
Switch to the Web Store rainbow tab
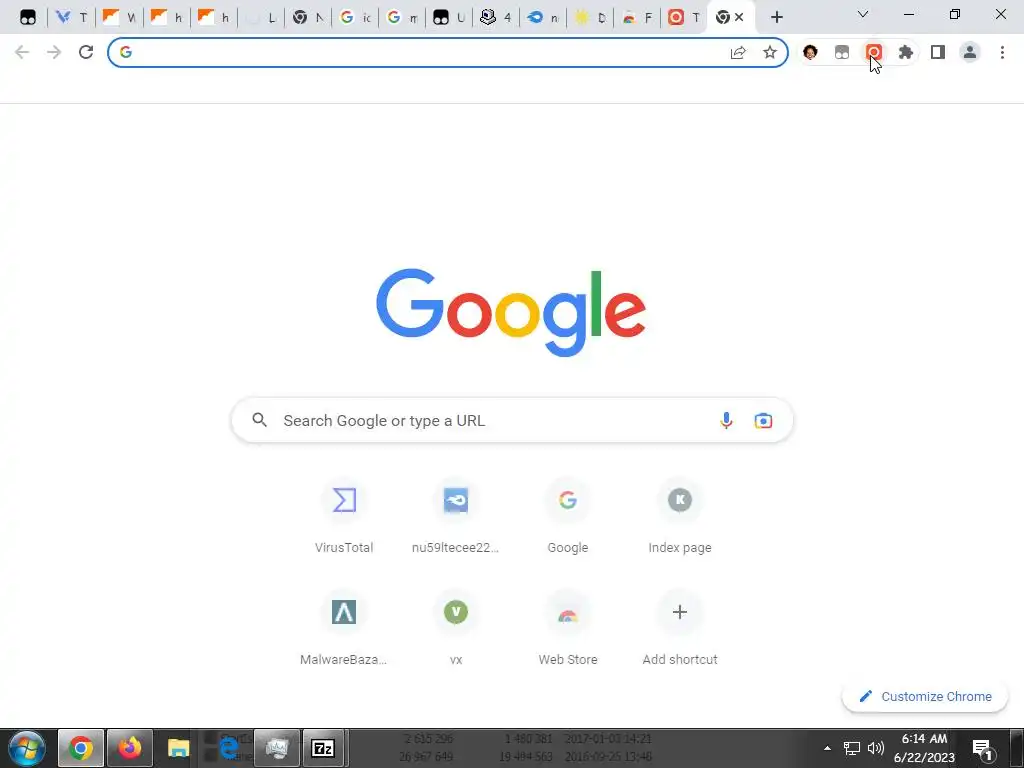coord(637,18)
